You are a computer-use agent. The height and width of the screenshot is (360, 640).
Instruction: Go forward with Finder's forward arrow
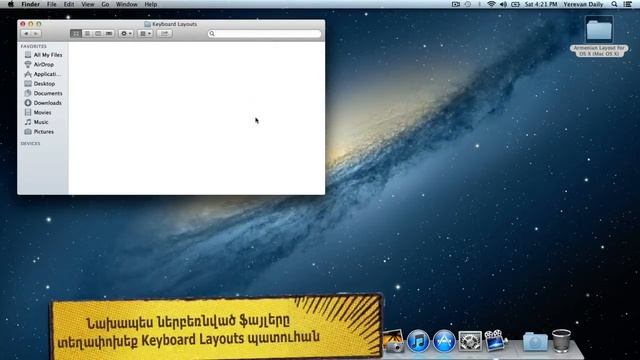click(36, 33)
